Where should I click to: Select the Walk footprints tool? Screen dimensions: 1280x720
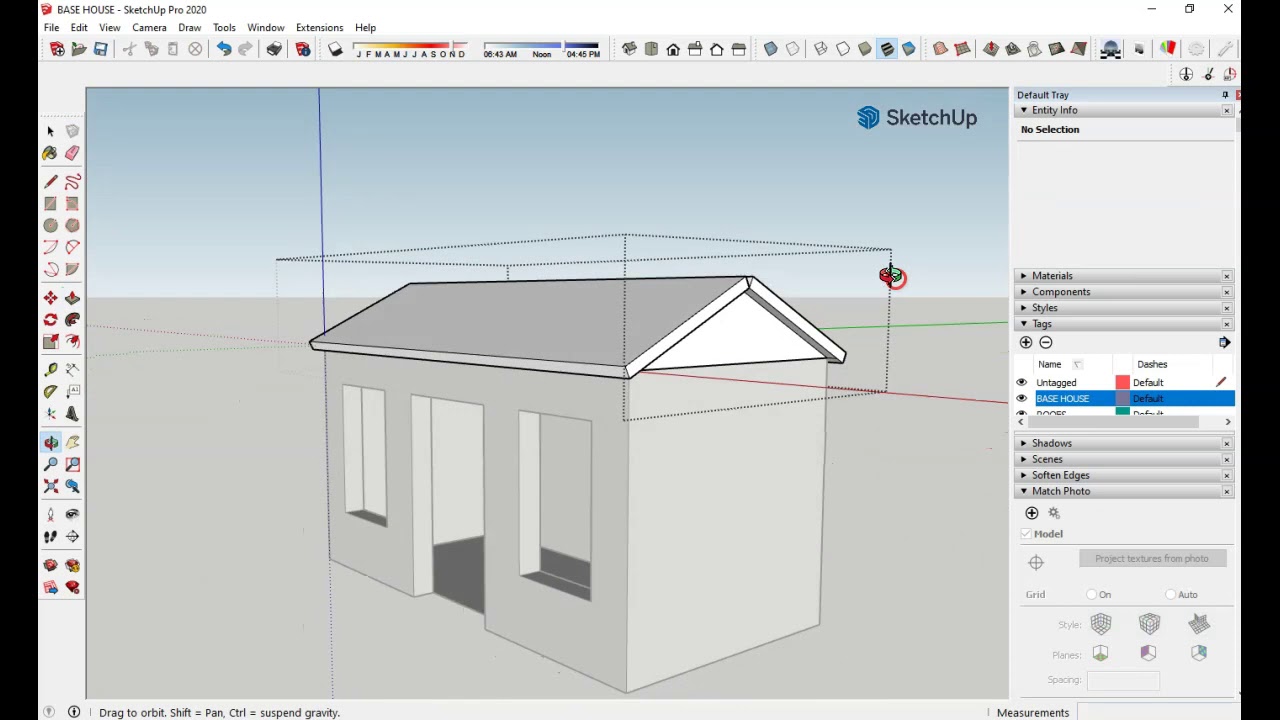[x=50, y=537]
